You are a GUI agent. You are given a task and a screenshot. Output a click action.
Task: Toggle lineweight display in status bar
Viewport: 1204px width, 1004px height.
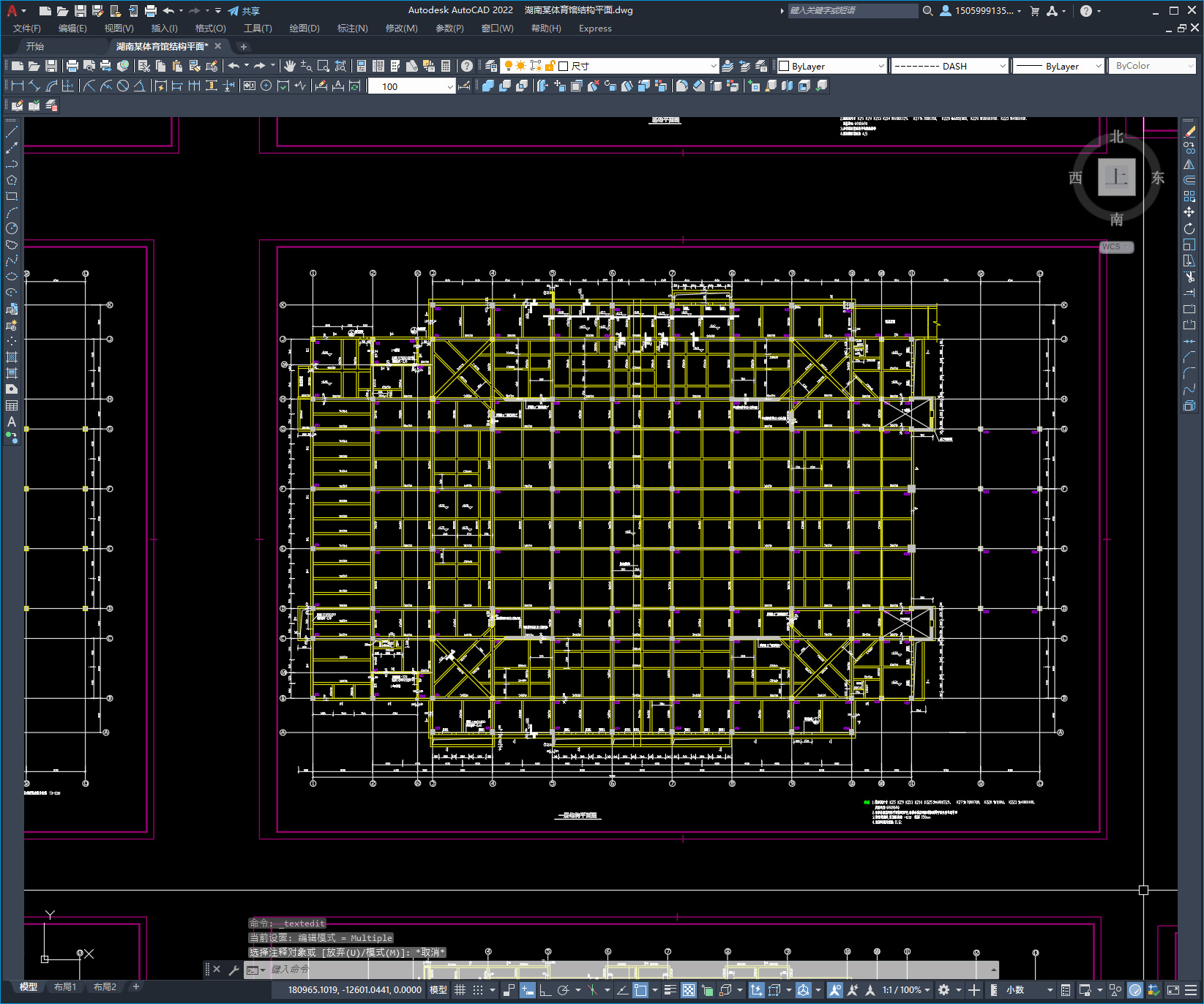670,990
